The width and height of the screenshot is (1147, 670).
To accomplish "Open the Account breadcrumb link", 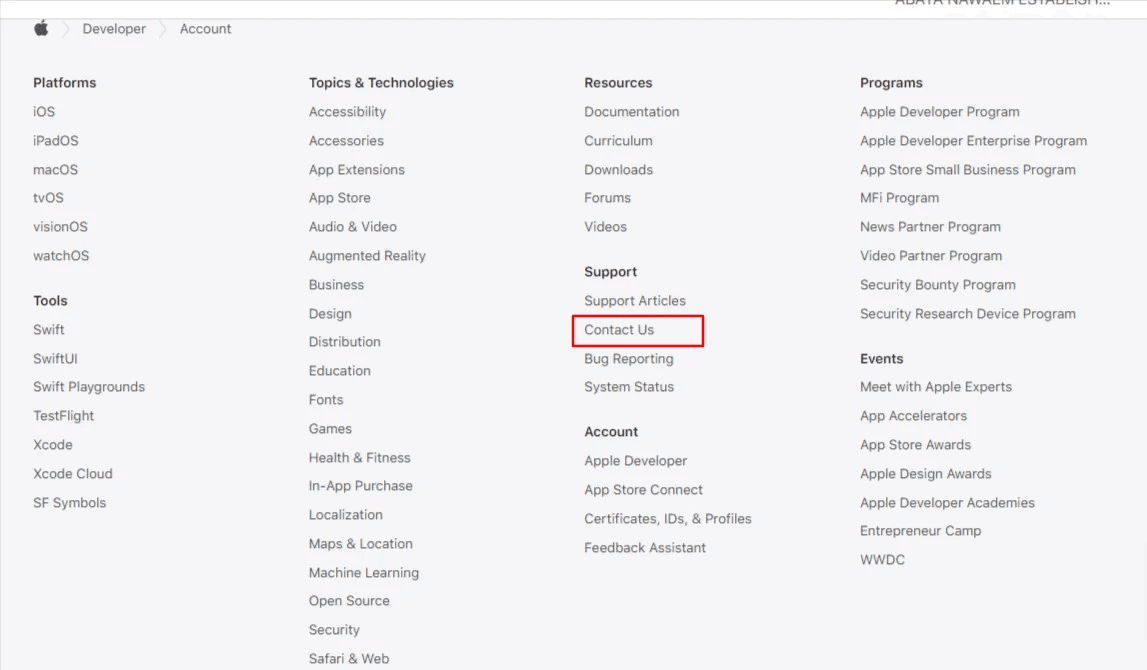I will tap(206, 29).
